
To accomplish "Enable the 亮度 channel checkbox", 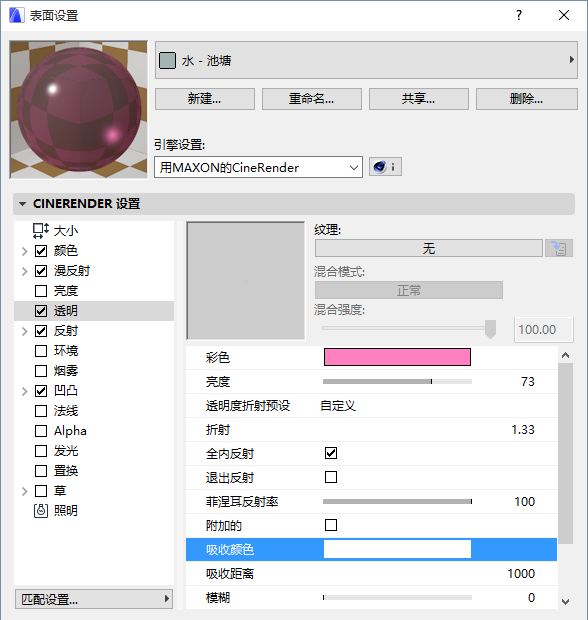I will click(x=41, y=291).
